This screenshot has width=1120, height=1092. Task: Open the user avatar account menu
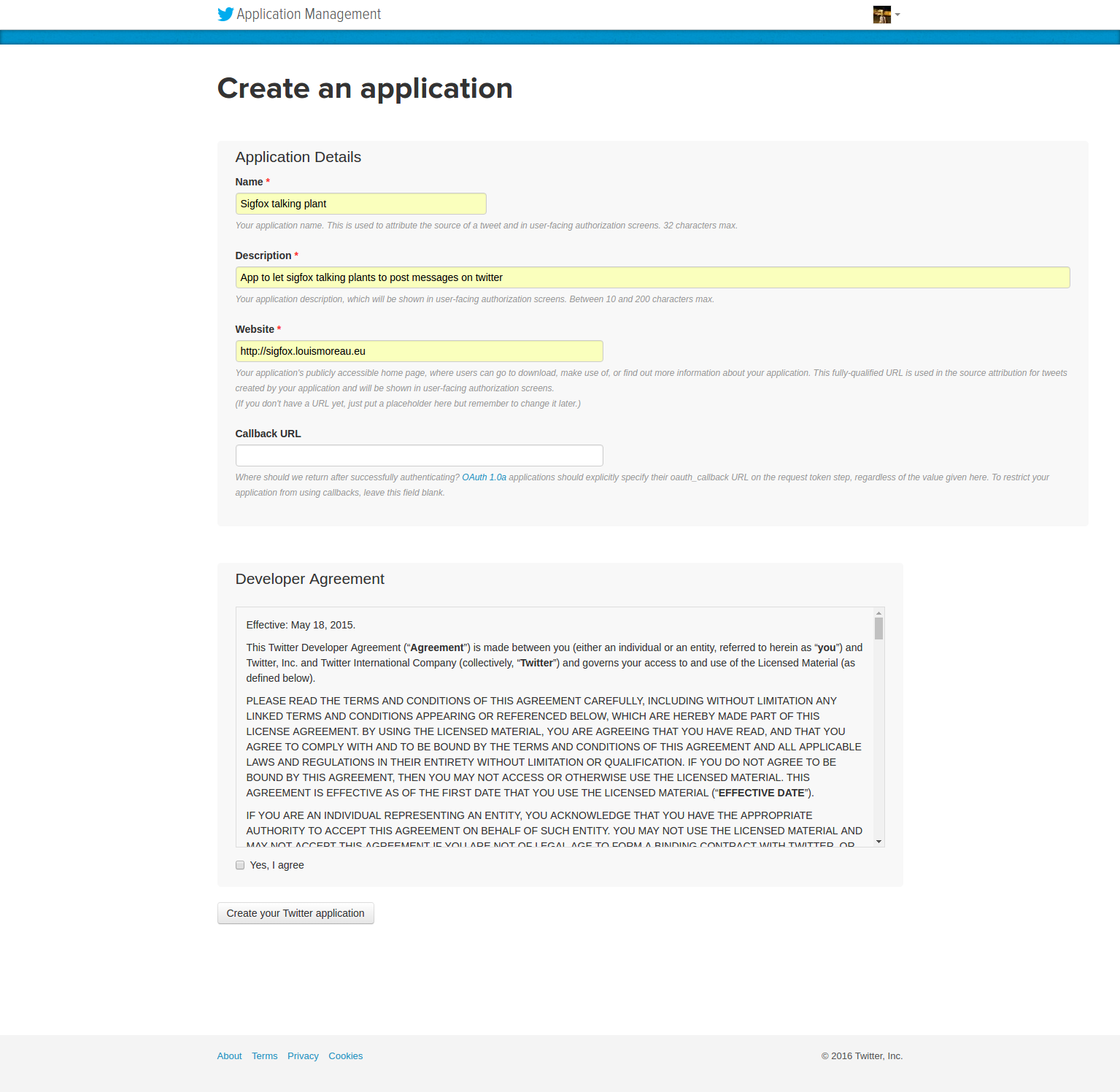point(881,15)
